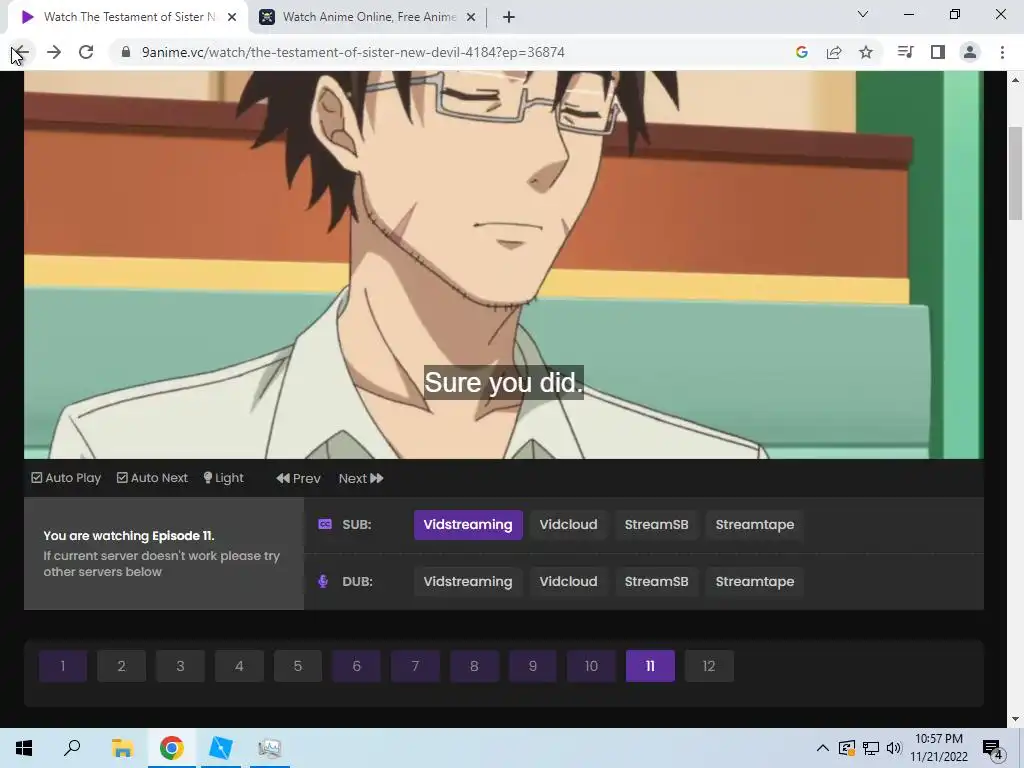Click the DUB microphone icon

323,581
